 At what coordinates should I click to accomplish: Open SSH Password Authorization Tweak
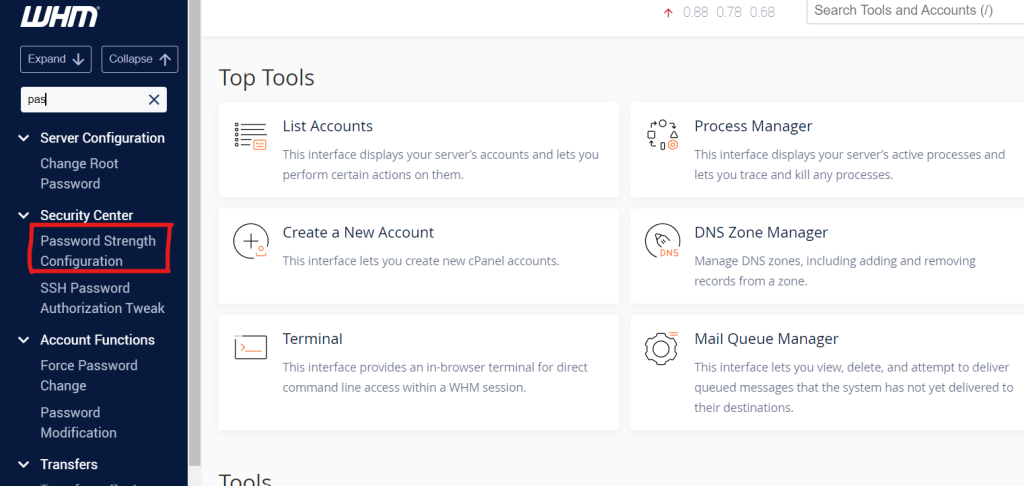(103, 298)
